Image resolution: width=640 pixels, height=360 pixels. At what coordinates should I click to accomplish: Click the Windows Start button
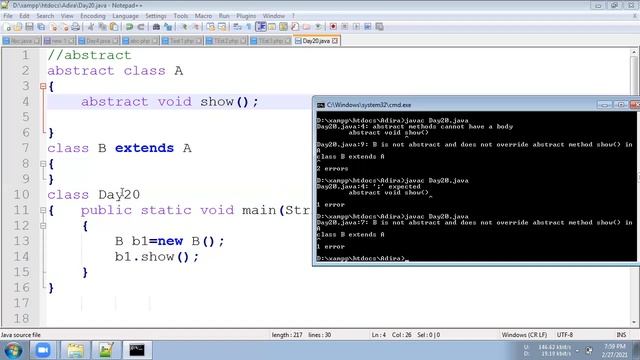pyautogui.click(x=13, y=350)
